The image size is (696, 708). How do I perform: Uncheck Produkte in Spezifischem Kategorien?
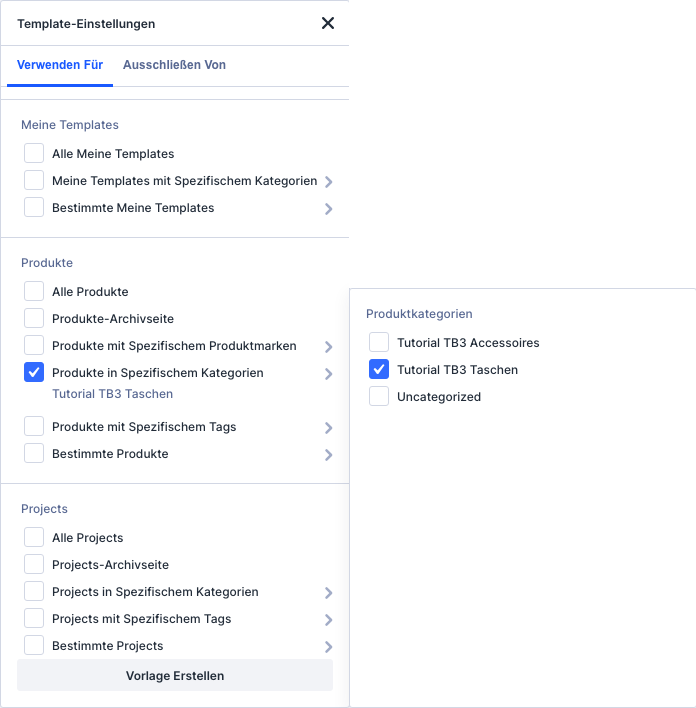[34, 373]
